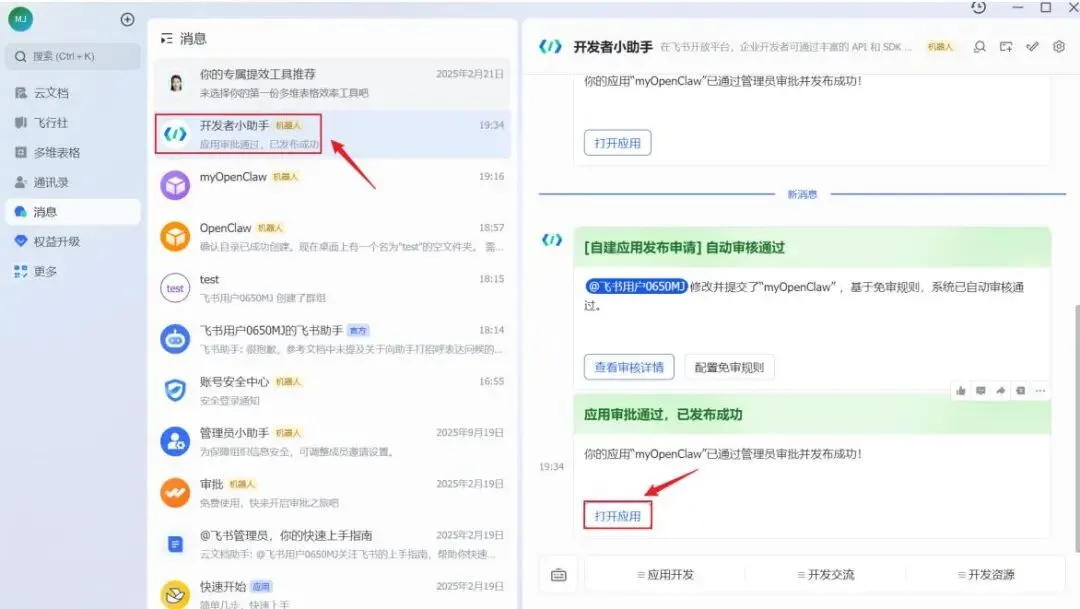Open 账号安全中心 conversation

tap(333, 390)
